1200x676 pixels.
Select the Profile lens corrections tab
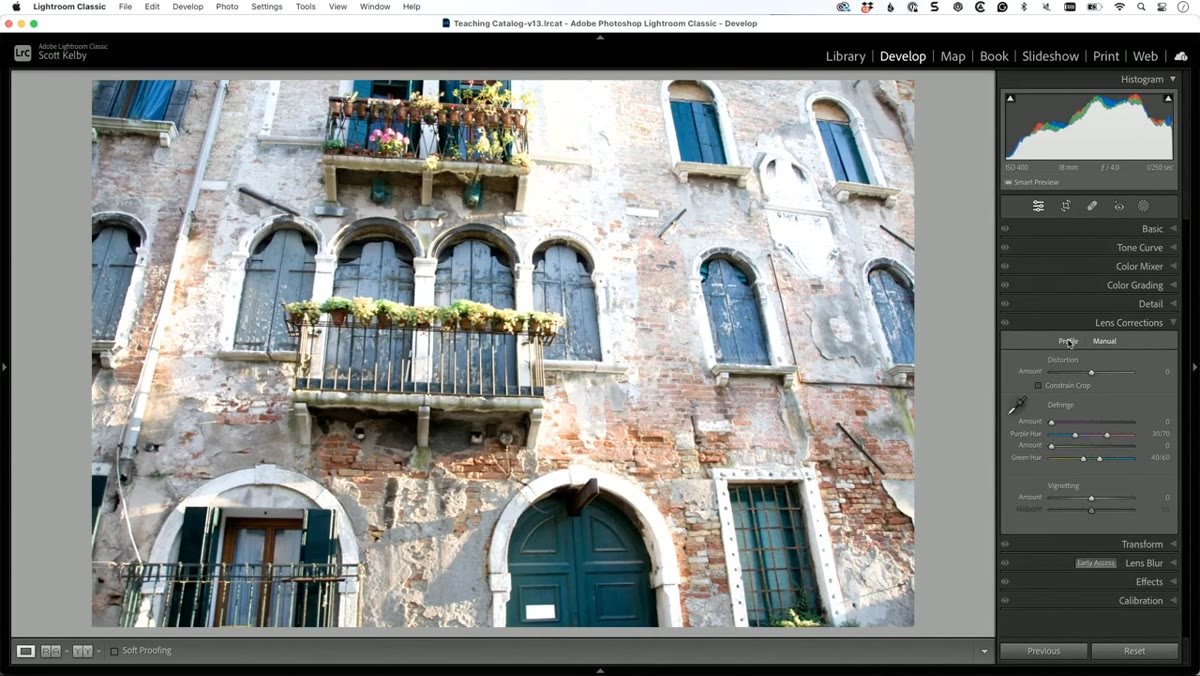point(1068,341)
